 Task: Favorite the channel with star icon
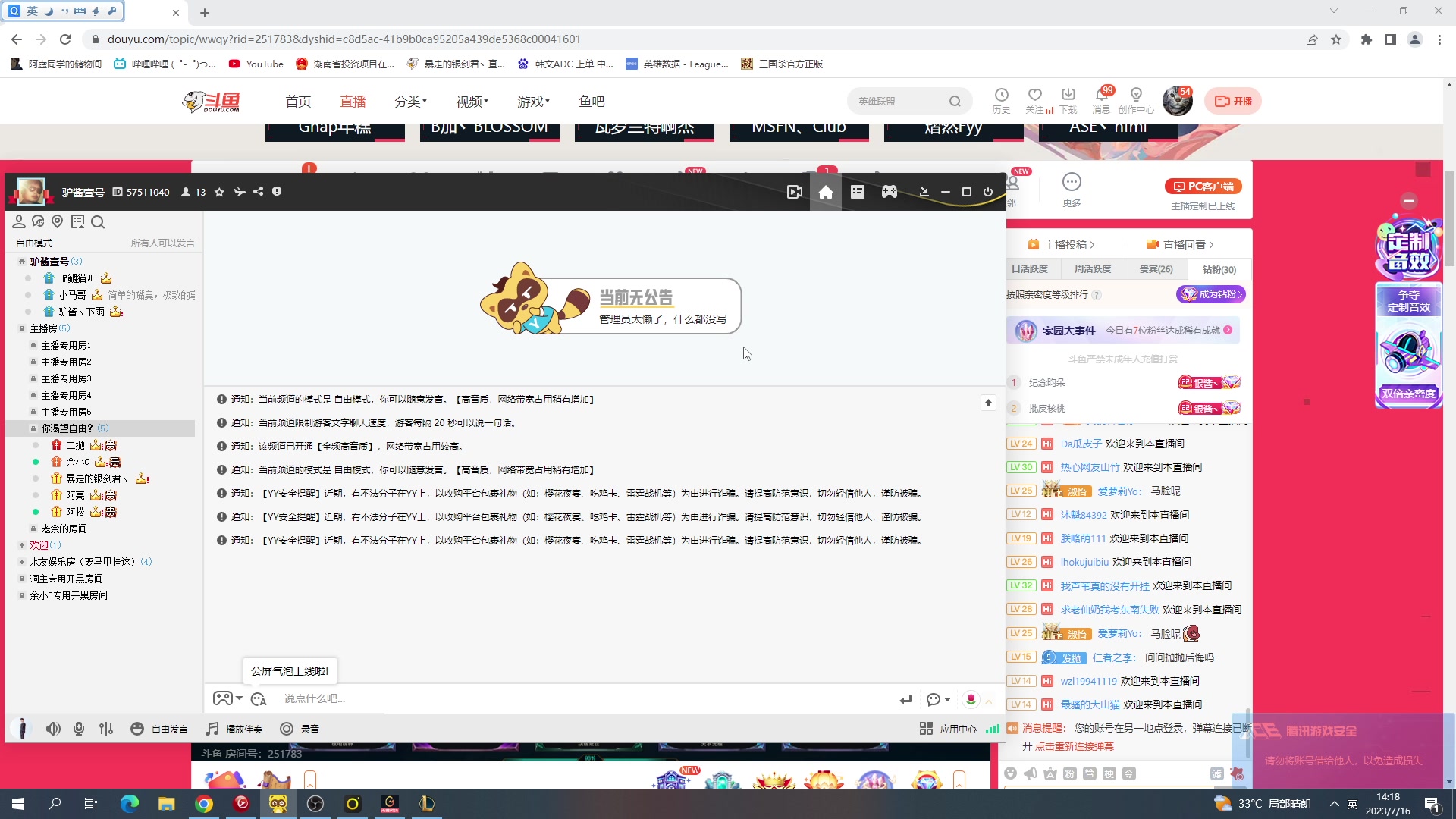click(x=219, y=193)
